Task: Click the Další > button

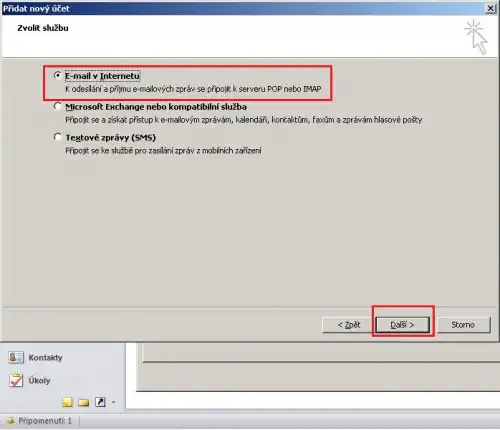Action: click(x=402, y=325)
